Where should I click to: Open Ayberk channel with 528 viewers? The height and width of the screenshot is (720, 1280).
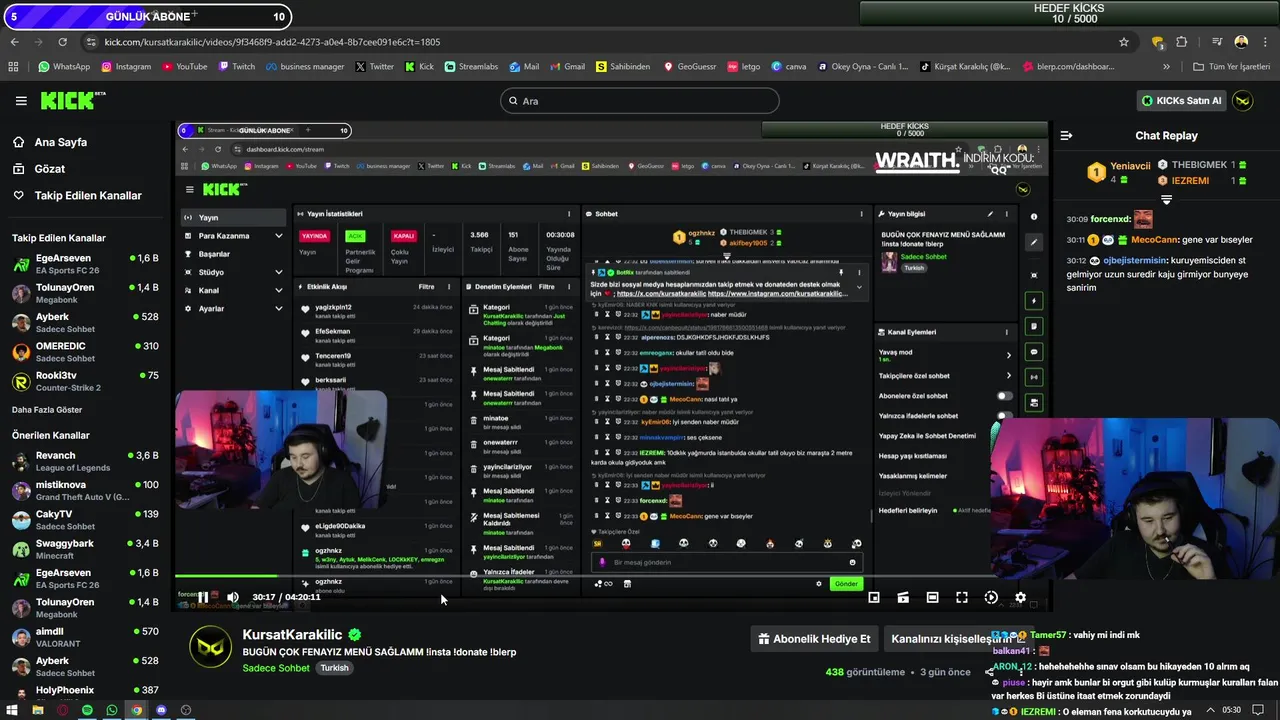coord(85,323)
